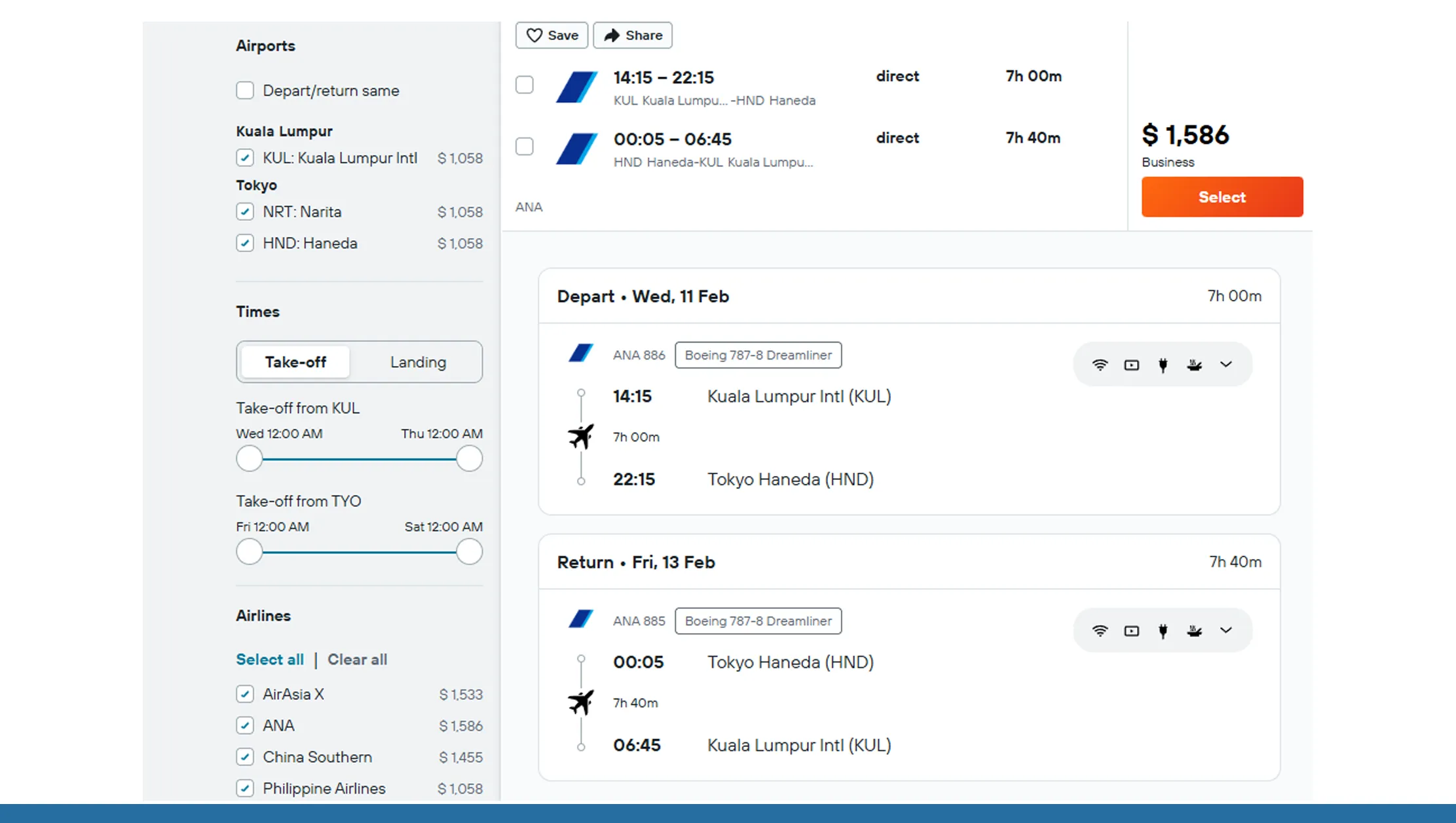1456x823 pixels.
Task: Expand the return ANA 885 amenities chevron
Action: 1225,631
